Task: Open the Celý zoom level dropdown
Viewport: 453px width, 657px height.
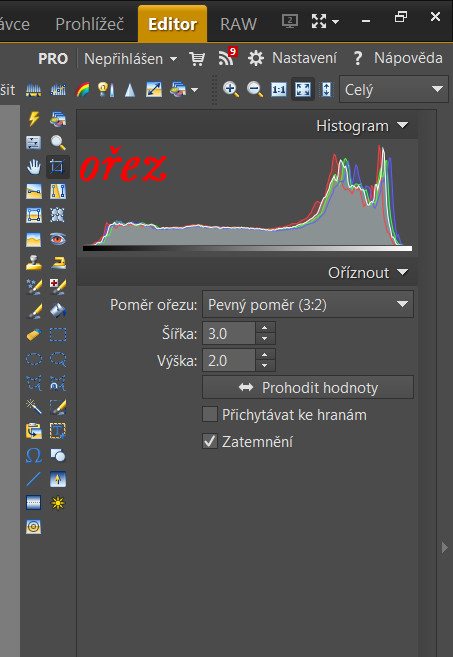Action: coord(393,89)
